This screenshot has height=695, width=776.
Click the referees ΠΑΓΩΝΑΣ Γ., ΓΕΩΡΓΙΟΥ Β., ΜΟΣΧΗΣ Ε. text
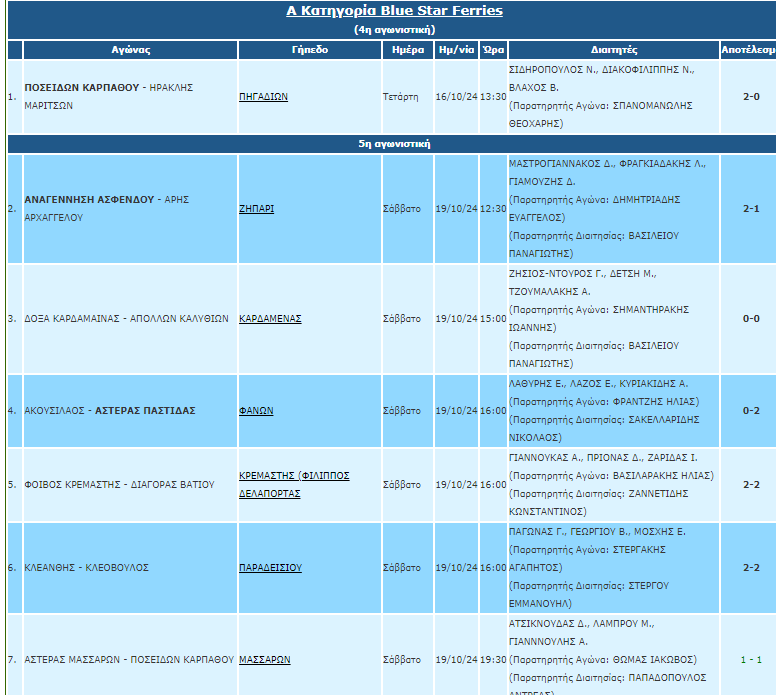point(597,531)
